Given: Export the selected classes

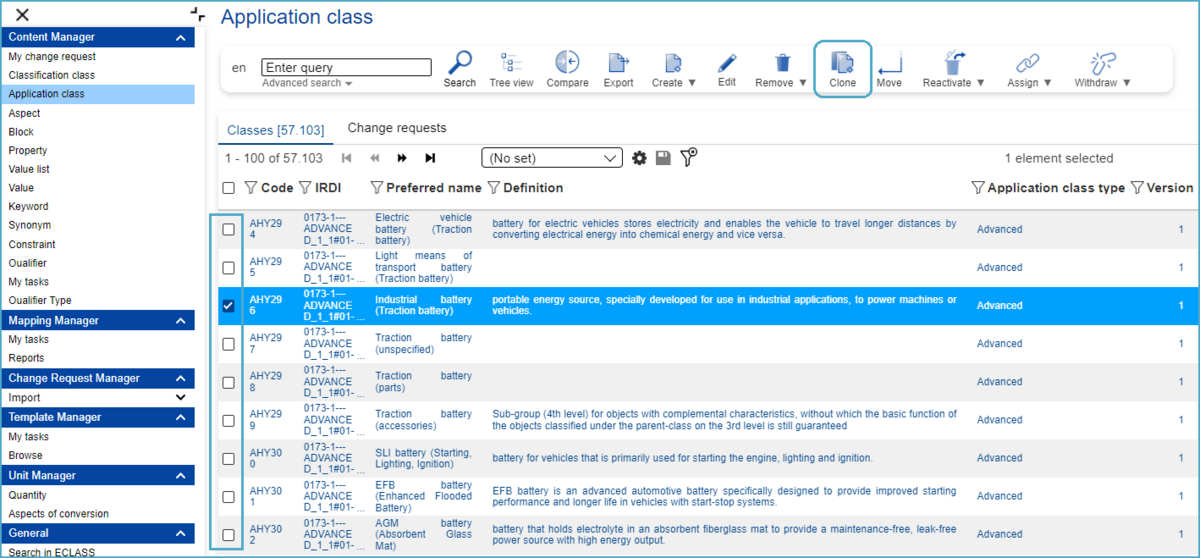Looking at the screenshot, I should [x=618, y=62].
